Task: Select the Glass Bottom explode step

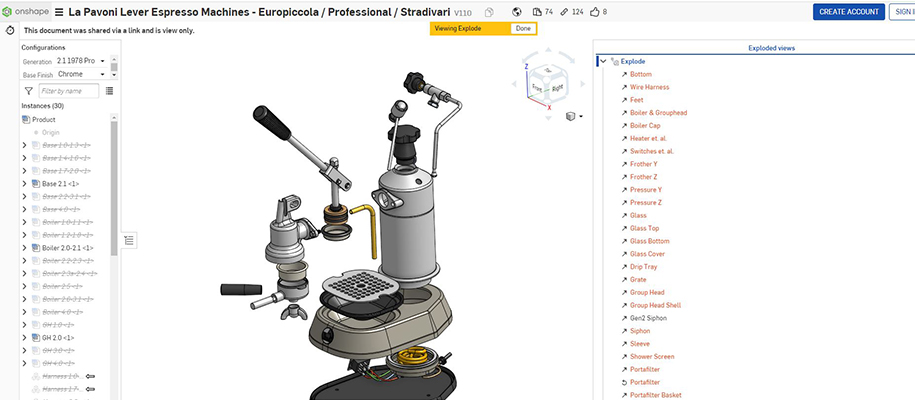Action: (x=649, y=241)
